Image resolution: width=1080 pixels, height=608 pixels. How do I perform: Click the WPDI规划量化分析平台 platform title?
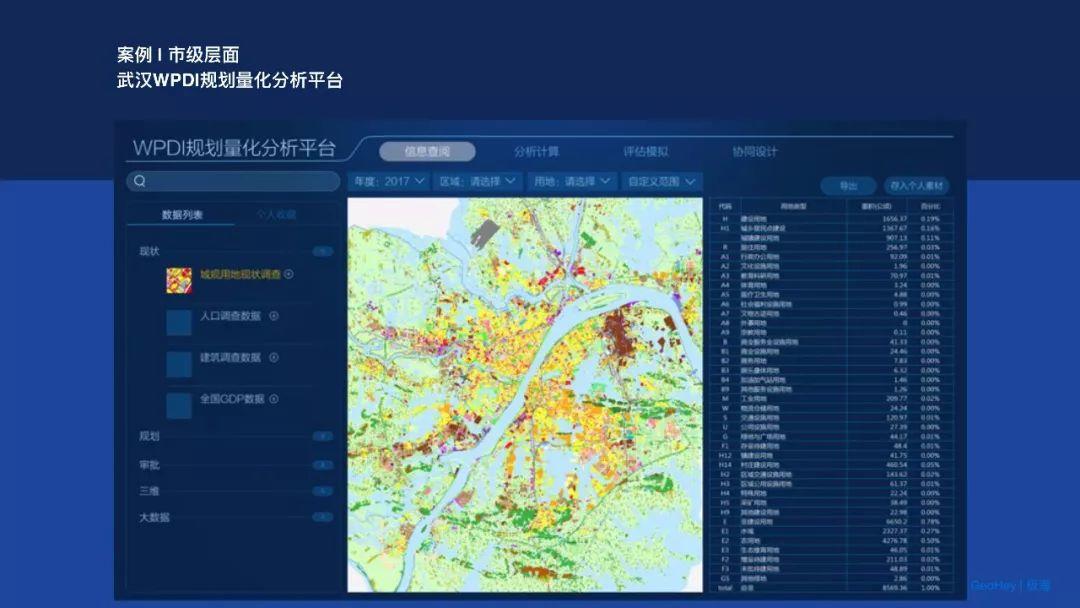[x=234, y=148]
